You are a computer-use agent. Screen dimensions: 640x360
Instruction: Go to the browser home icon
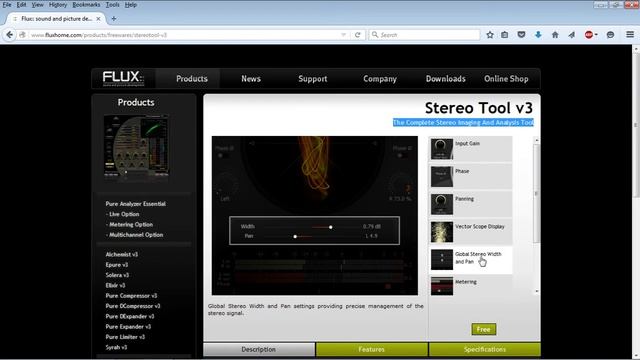pyautogui.click(x=555, y=35)
